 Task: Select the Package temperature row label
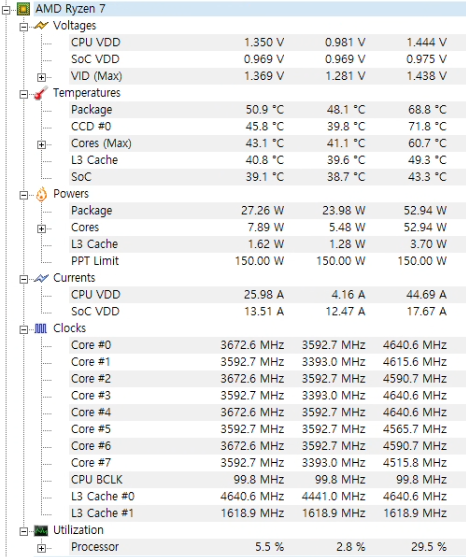point(92,110)
